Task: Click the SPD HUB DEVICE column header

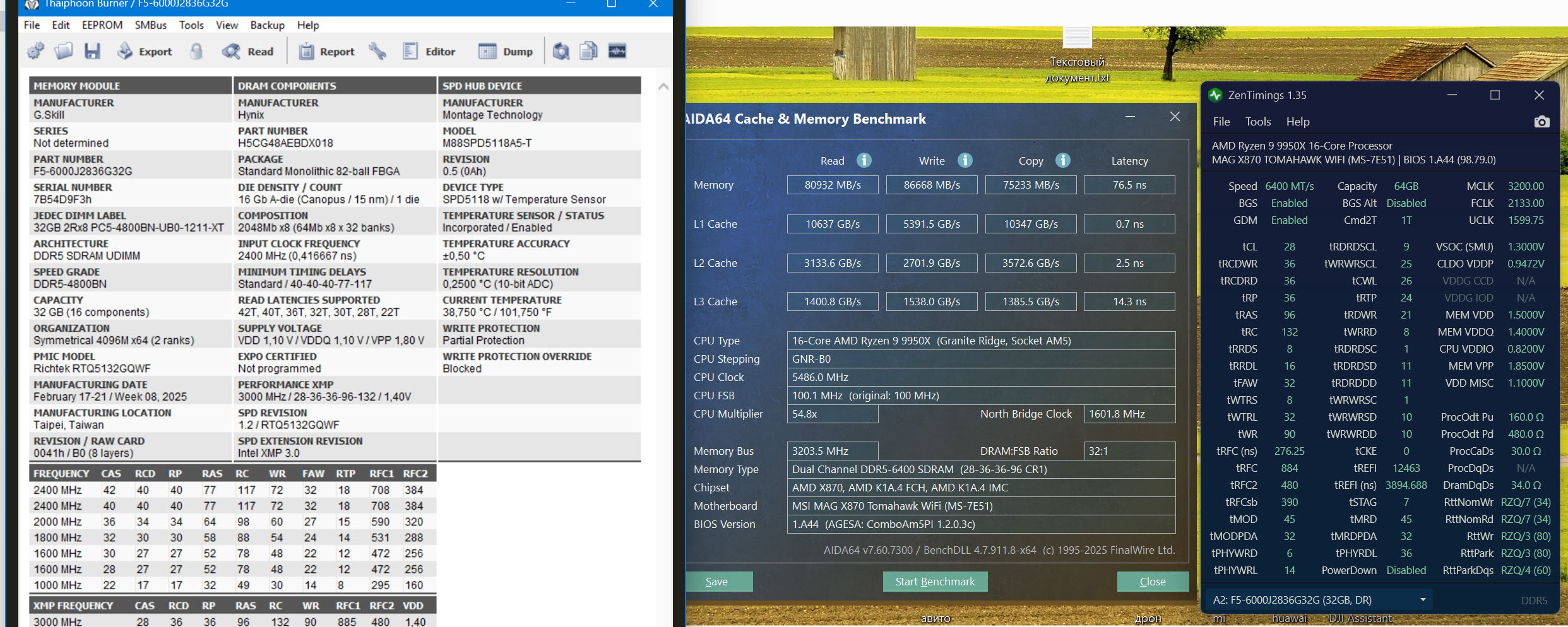Action: [x=539, y=86]
